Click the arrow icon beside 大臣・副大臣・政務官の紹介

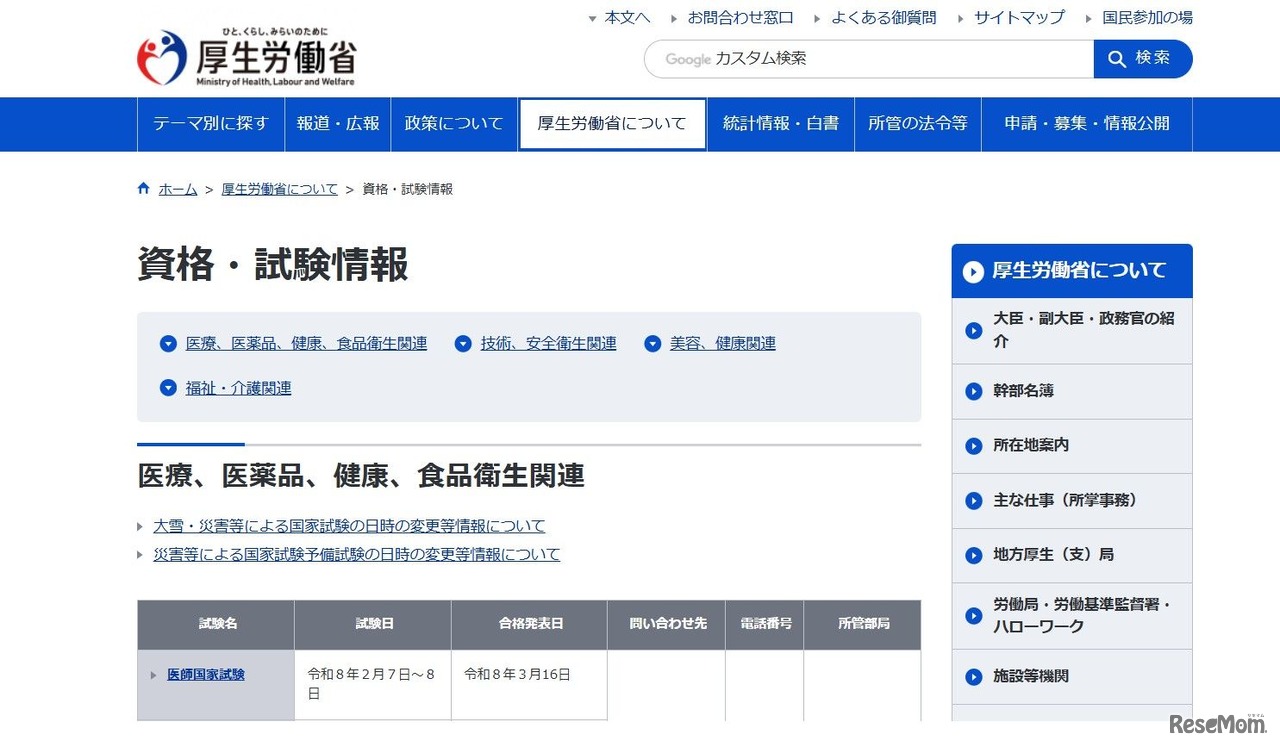[973, 331]
